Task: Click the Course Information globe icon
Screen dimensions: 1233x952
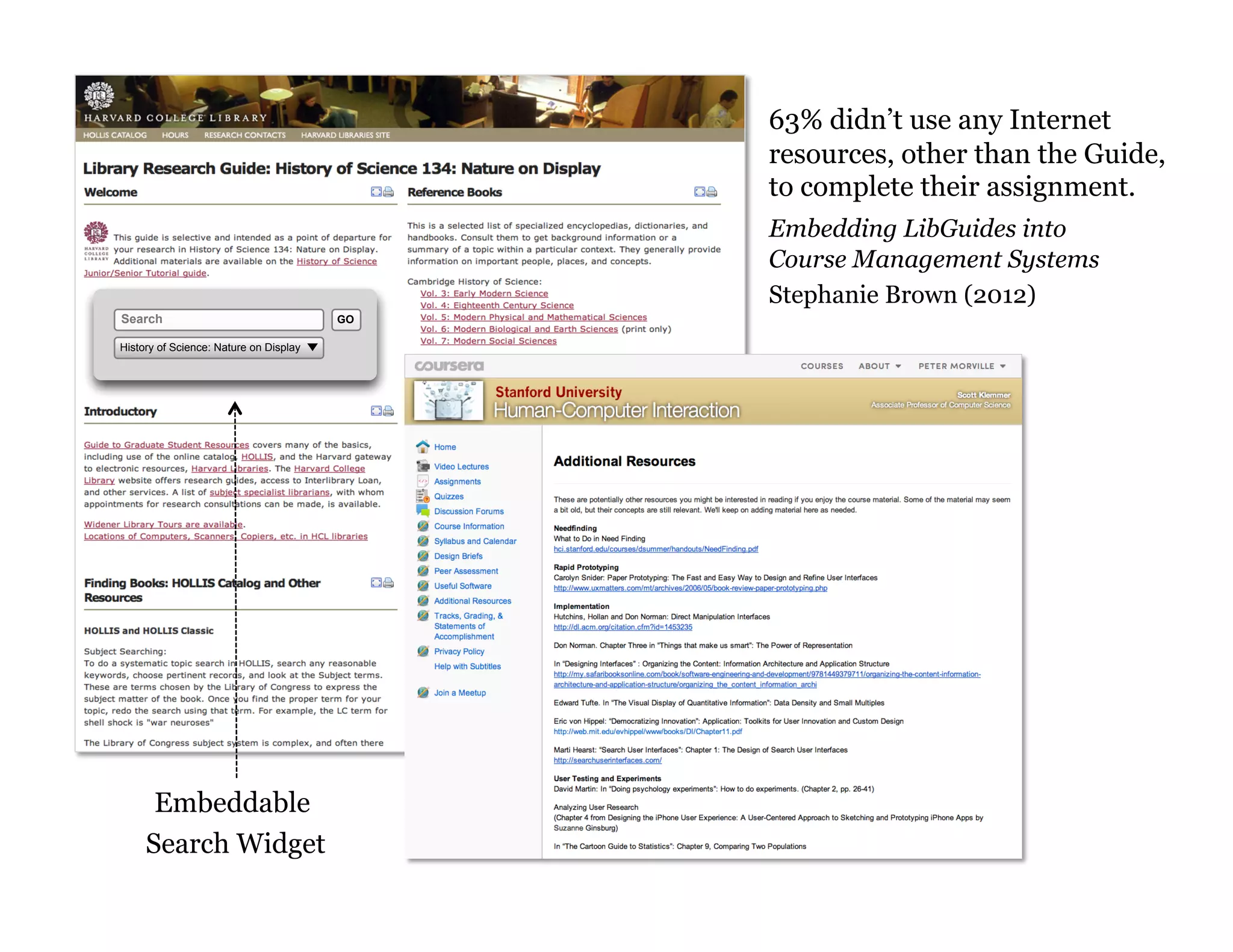Action: (x=423, y=525)
